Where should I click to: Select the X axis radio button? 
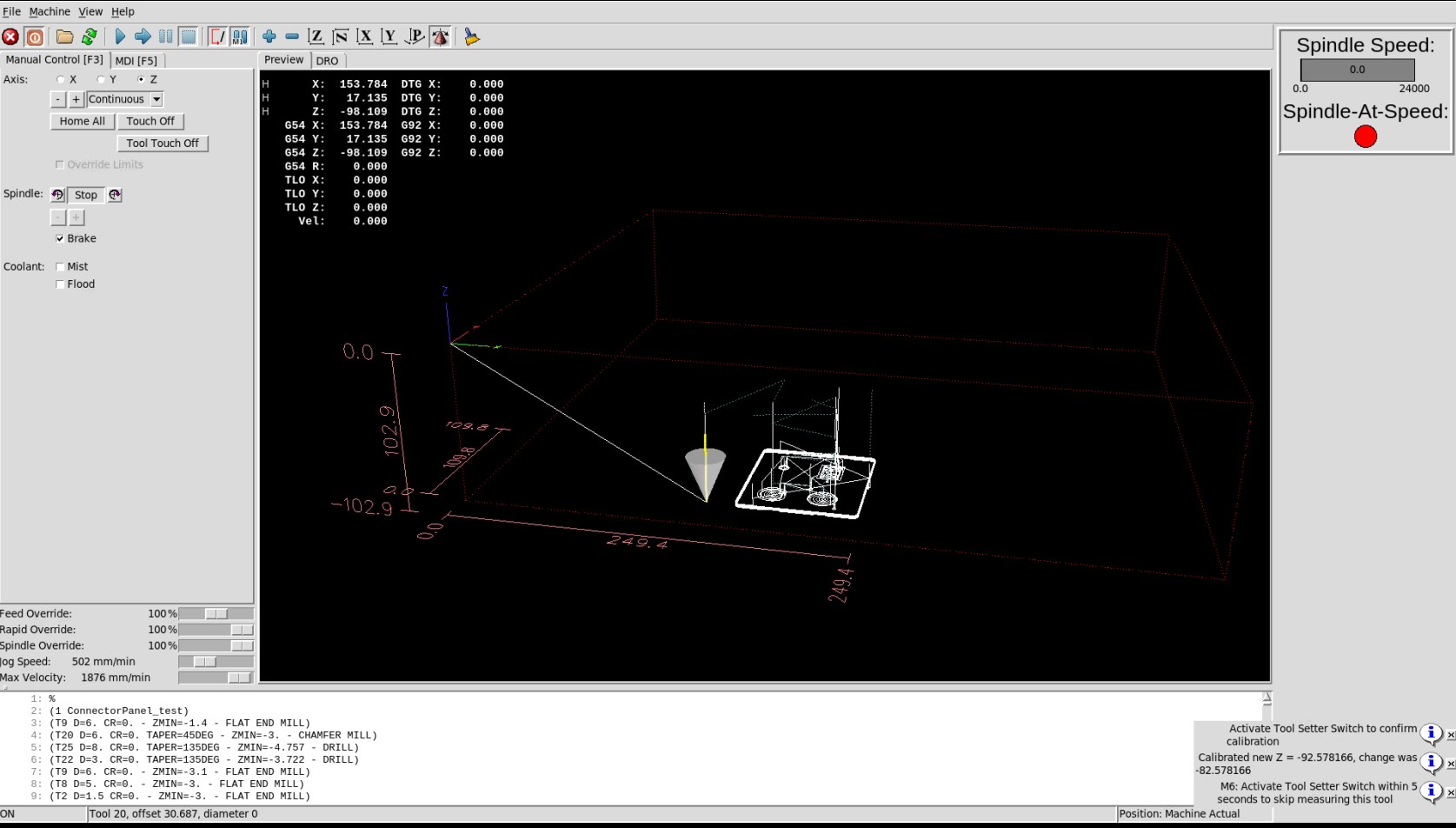(x=61, y=79)
